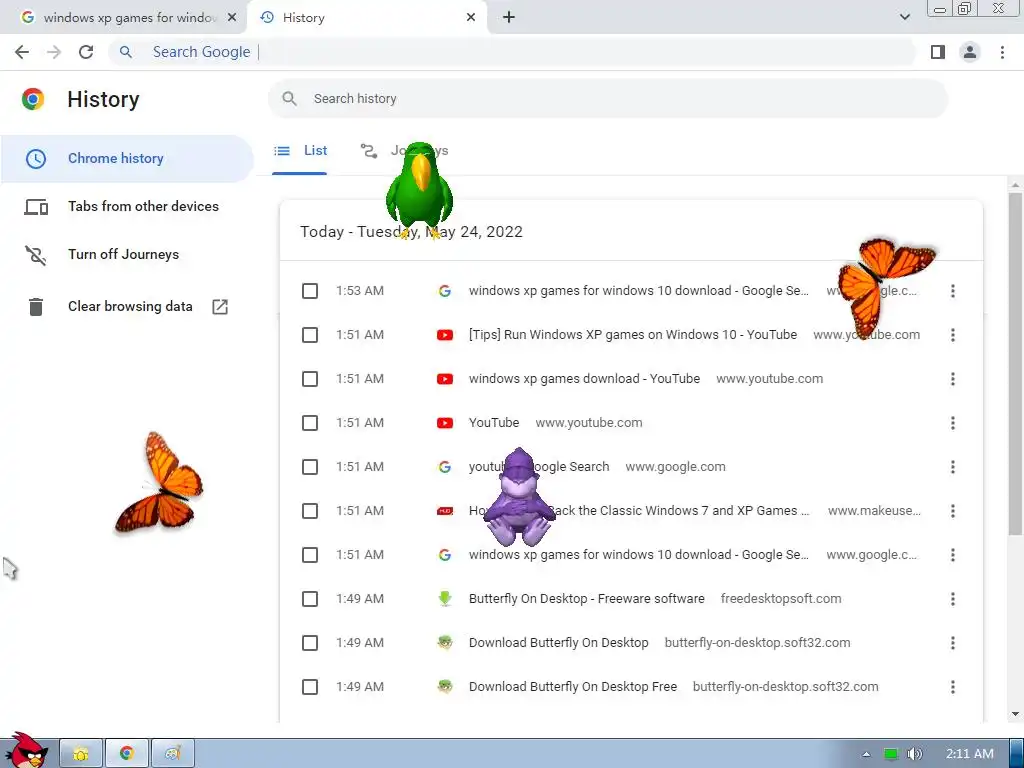Check the Butterfly On Desktop Freeware entry

pos(310,599)
